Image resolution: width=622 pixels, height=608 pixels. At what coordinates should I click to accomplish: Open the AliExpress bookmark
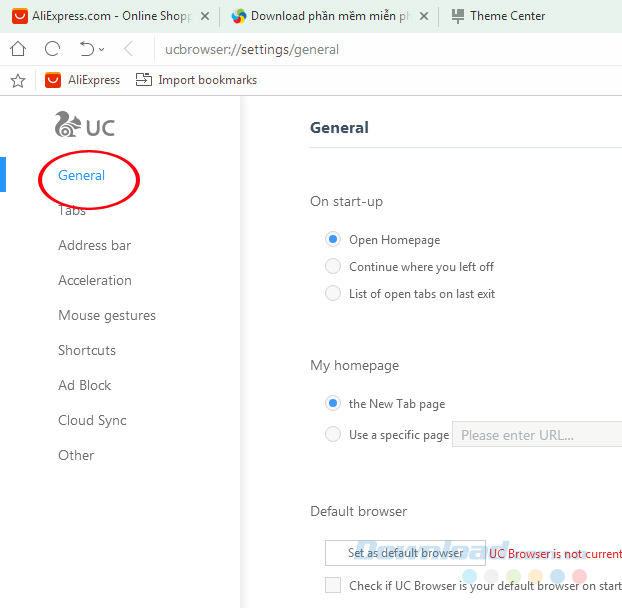tap(83, 80)
